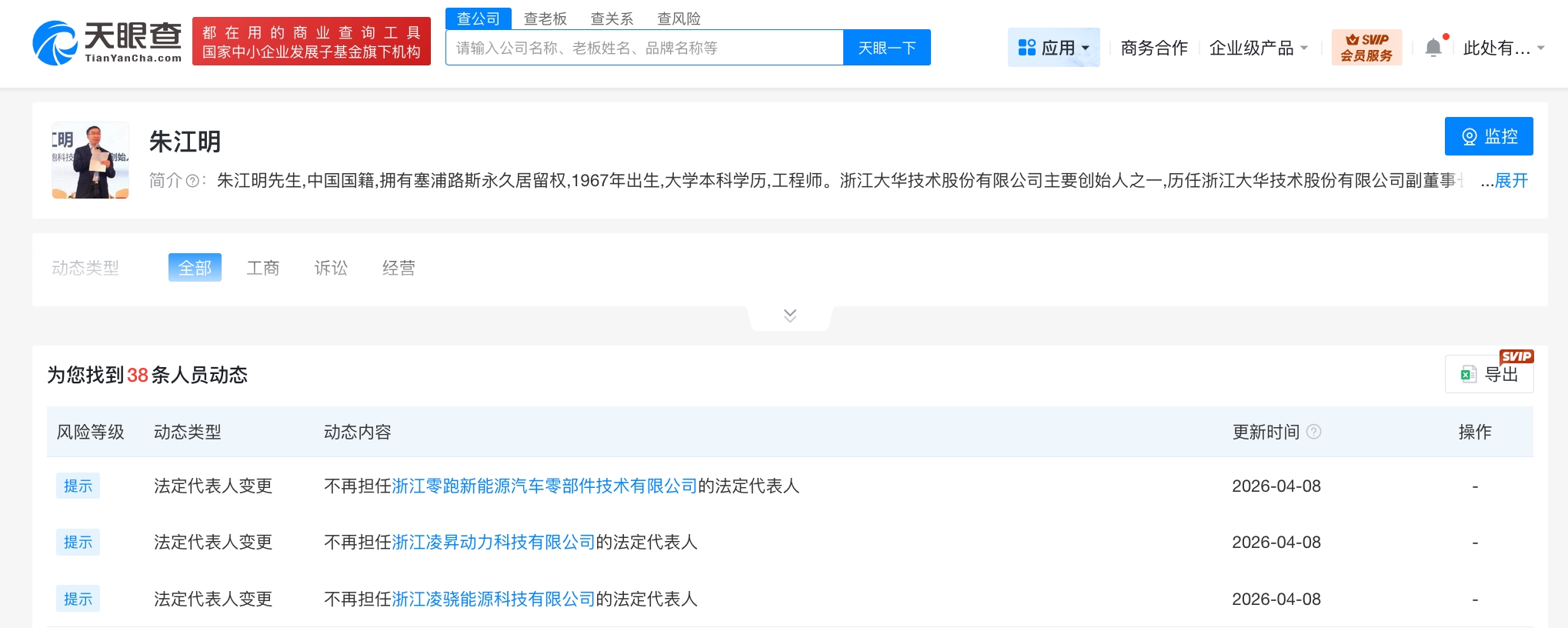
Task: Click the company name search input field
Action: click(x=645, y=48)
